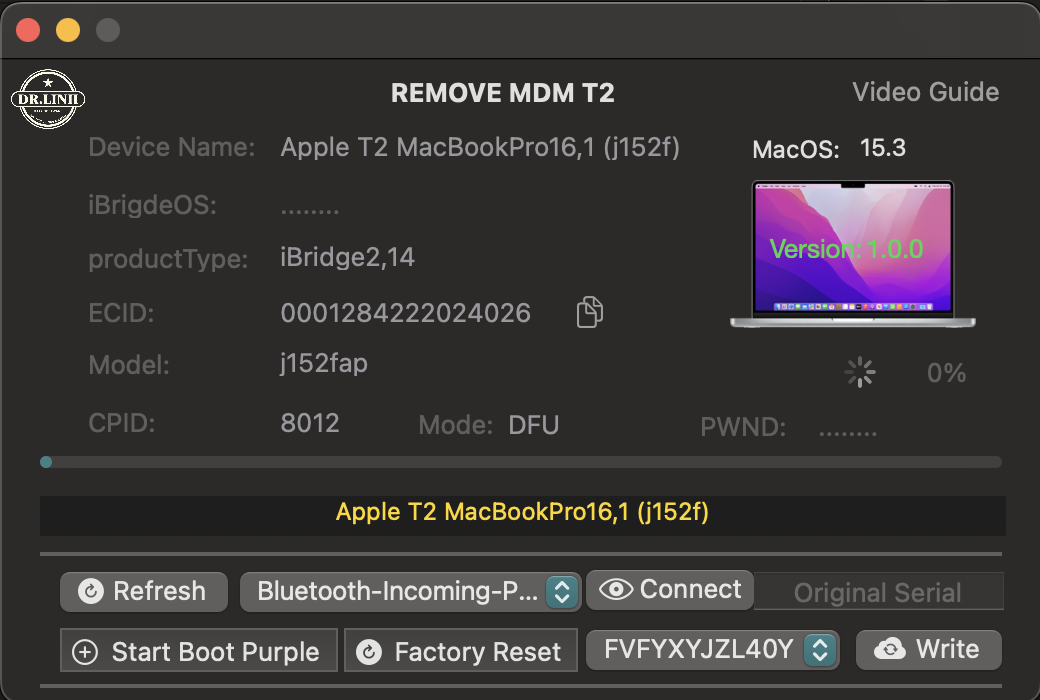This screenshot has width=1040, height=700.
Task: Click the productType value iBridge2,14
Action: pos(348,257)
